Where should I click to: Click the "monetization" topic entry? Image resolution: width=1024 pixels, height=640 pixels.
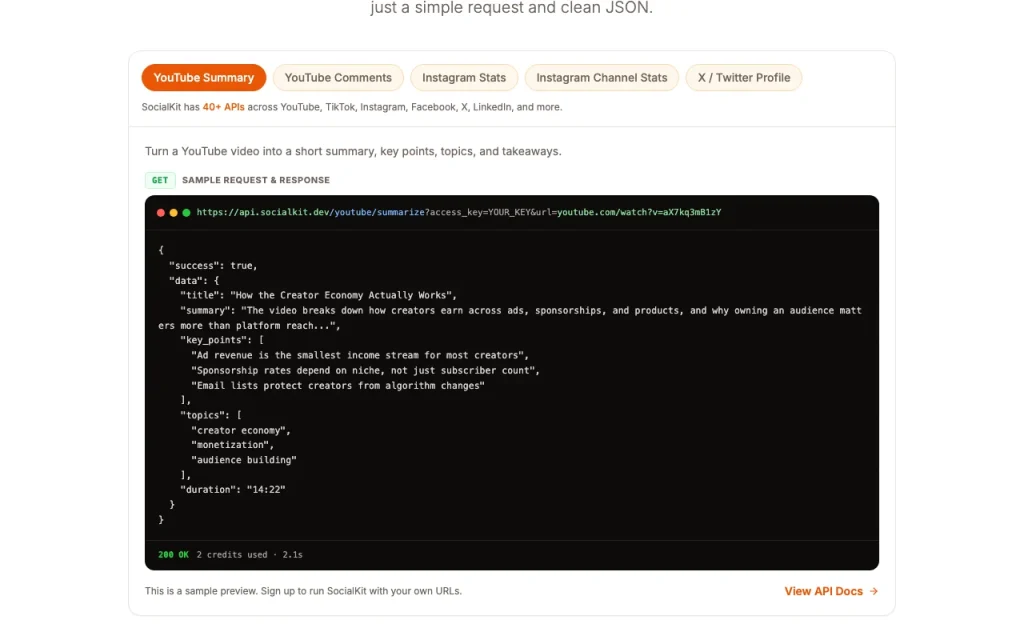tap(232, 445)
